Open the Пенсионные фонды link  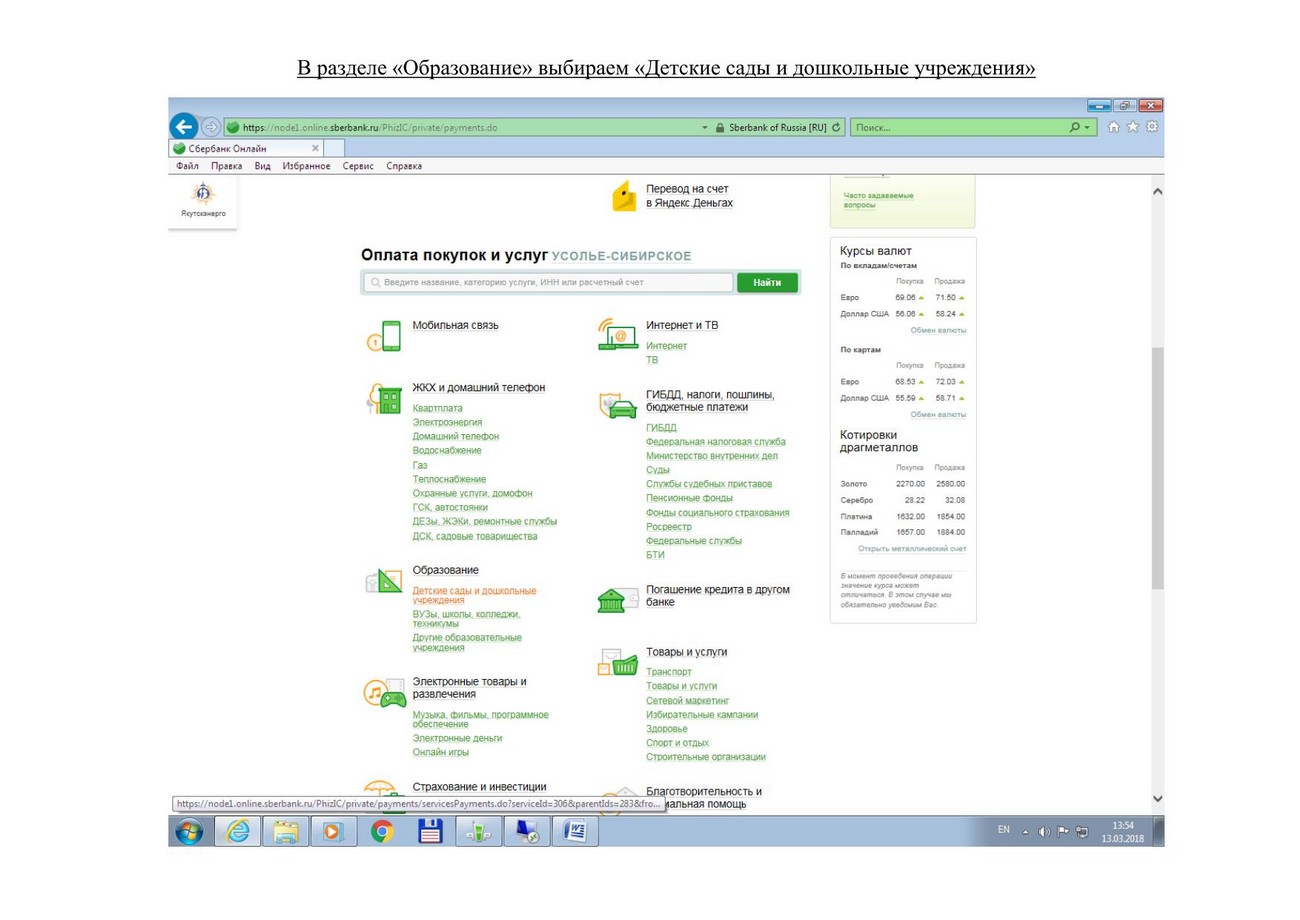click(689, 498)
